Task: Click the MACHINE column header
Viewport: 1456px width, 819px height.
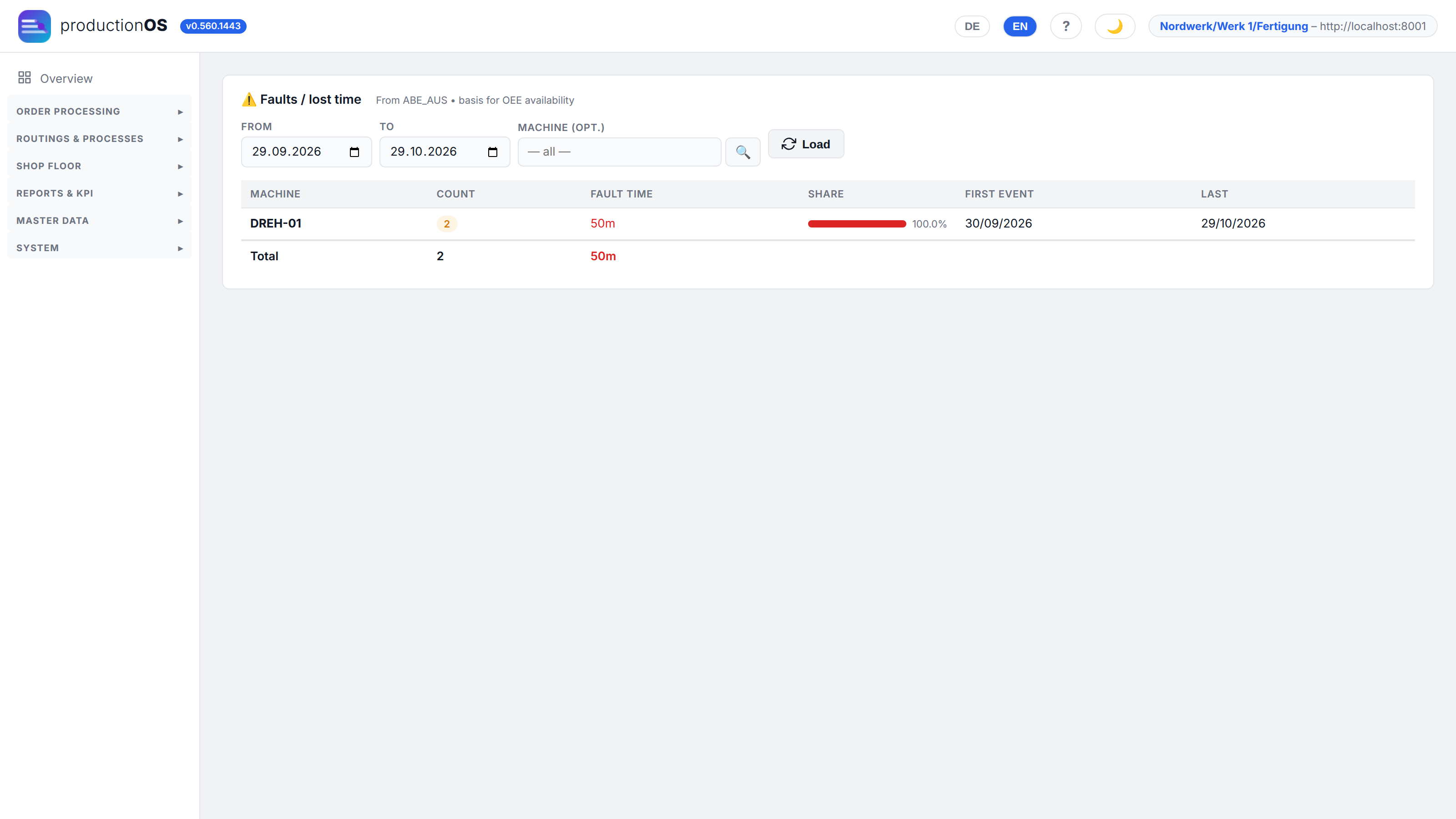Action: [x=275, y=194]
